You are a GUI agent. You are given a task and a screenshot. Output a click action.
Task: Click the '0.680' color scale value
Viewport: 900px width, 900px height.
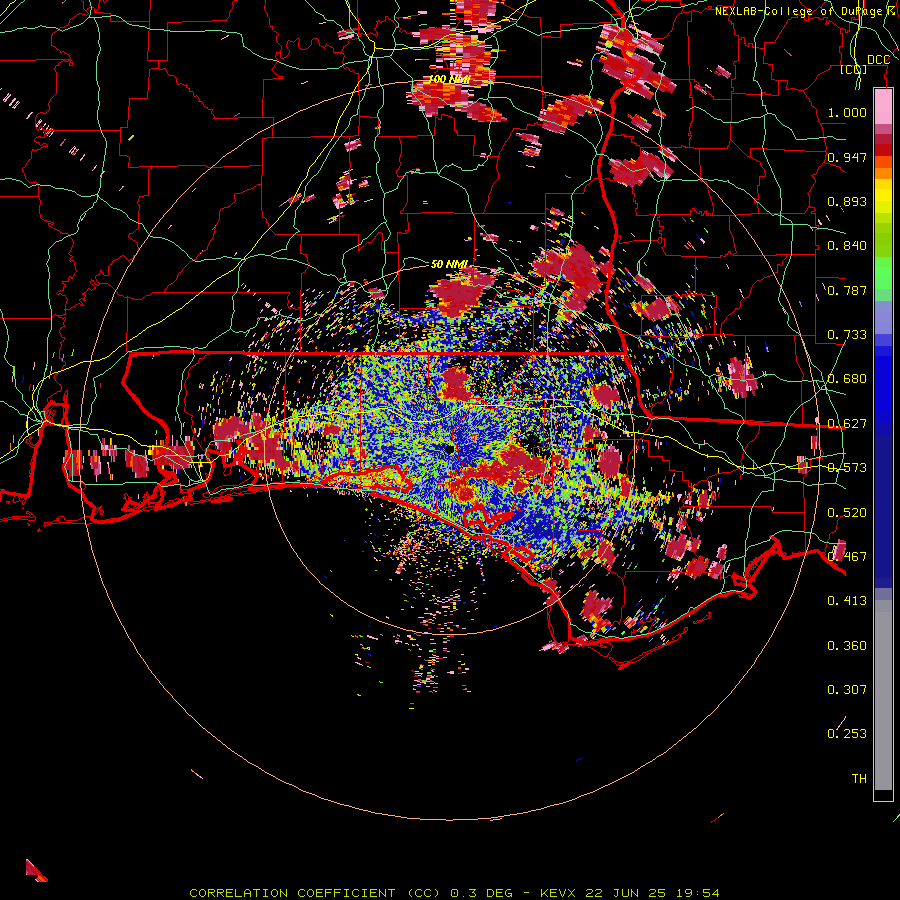pyautogui.click(x=847, y=379)
